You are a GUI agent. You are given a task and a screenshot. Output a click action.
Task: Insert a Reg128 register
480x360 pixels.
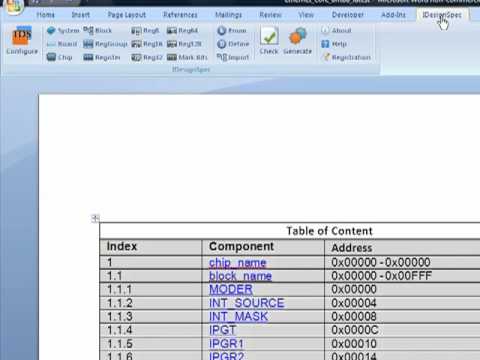[184, 44]
